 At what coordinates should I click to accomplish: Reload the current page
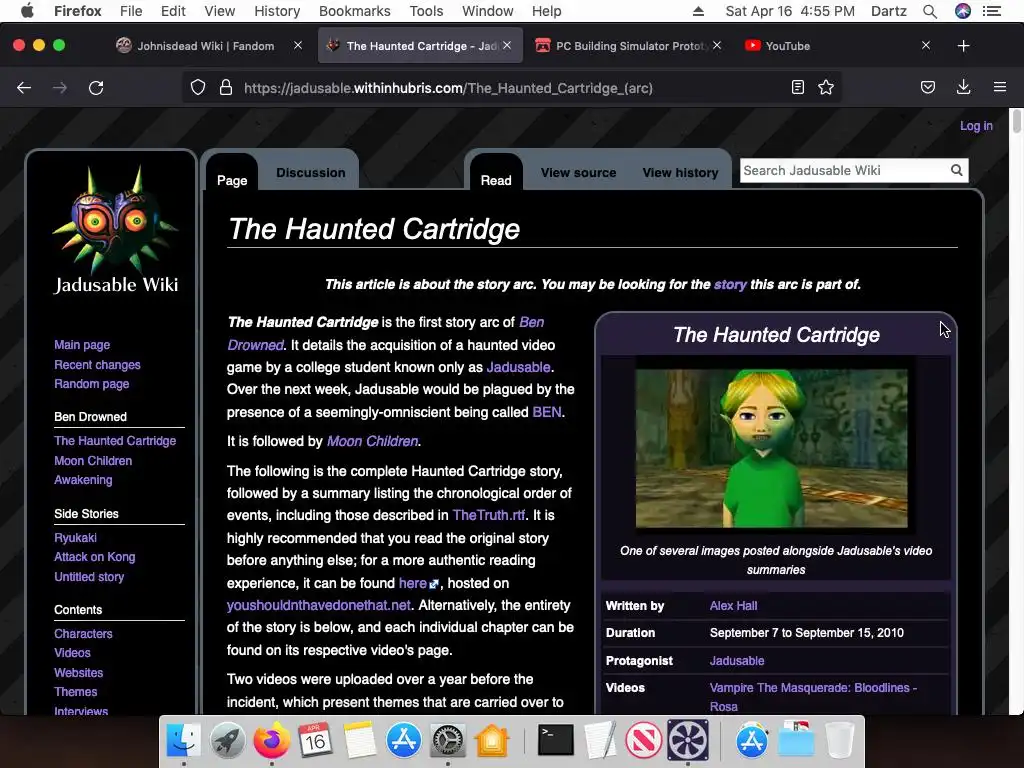click(x=96, y=88)
